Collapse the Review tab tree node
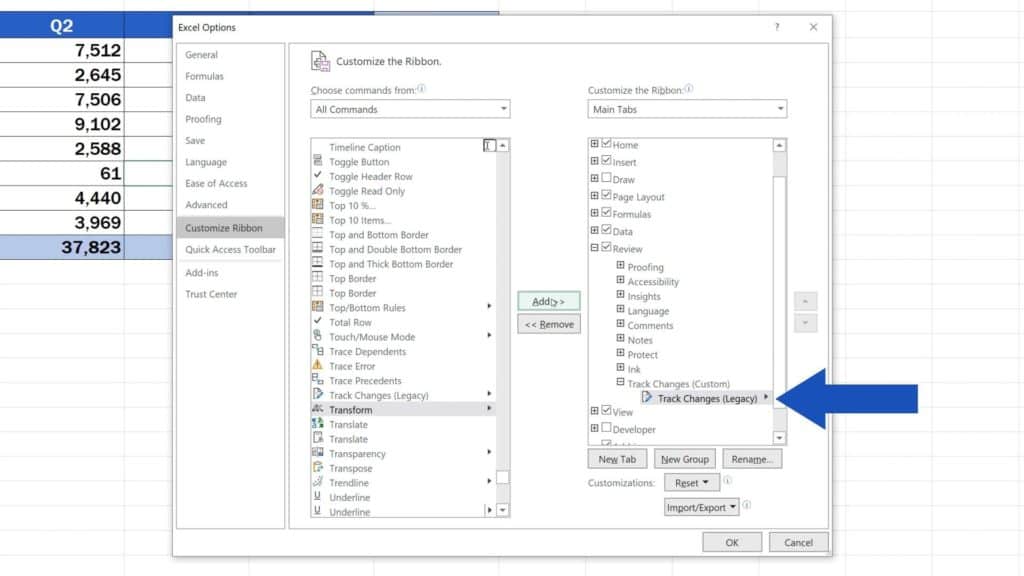1024x576 pixels. coord(594,248)
